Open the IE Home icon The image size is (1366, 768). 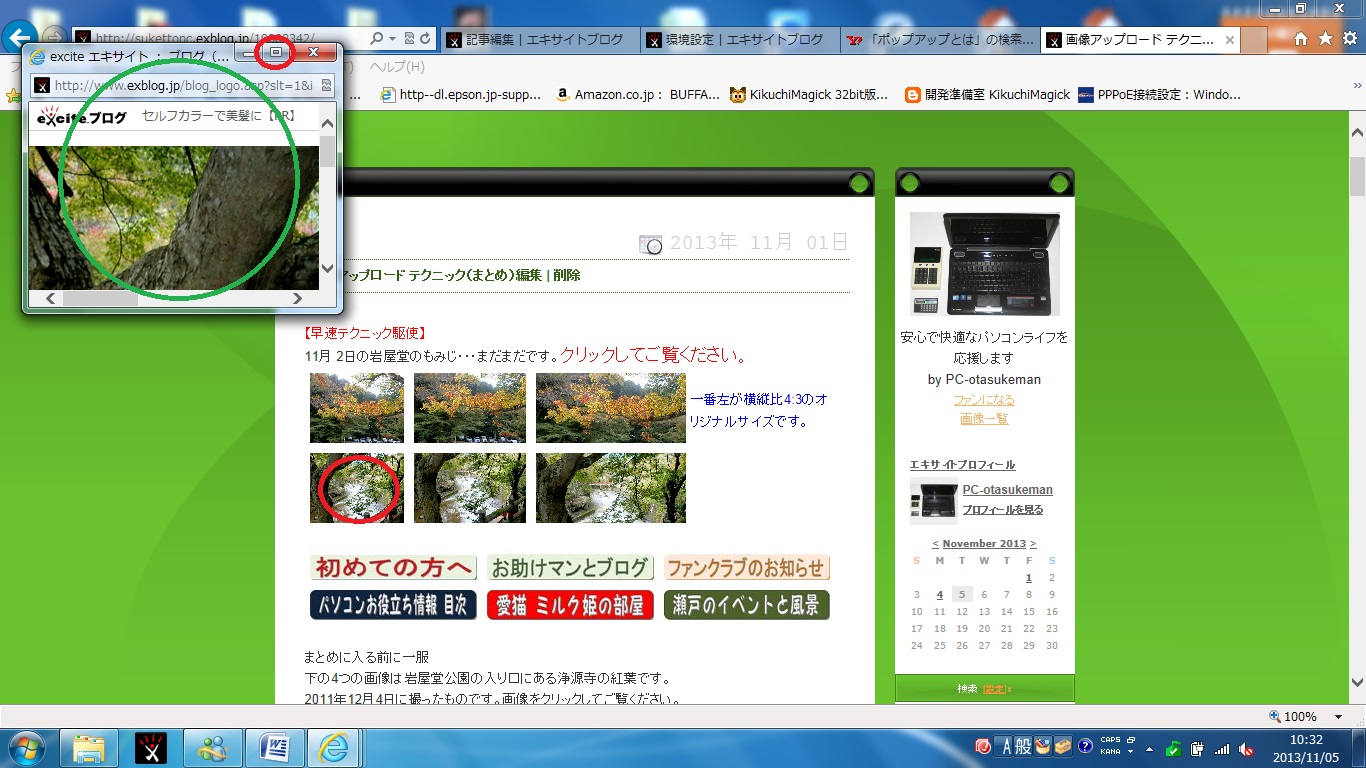(1301, 39)
